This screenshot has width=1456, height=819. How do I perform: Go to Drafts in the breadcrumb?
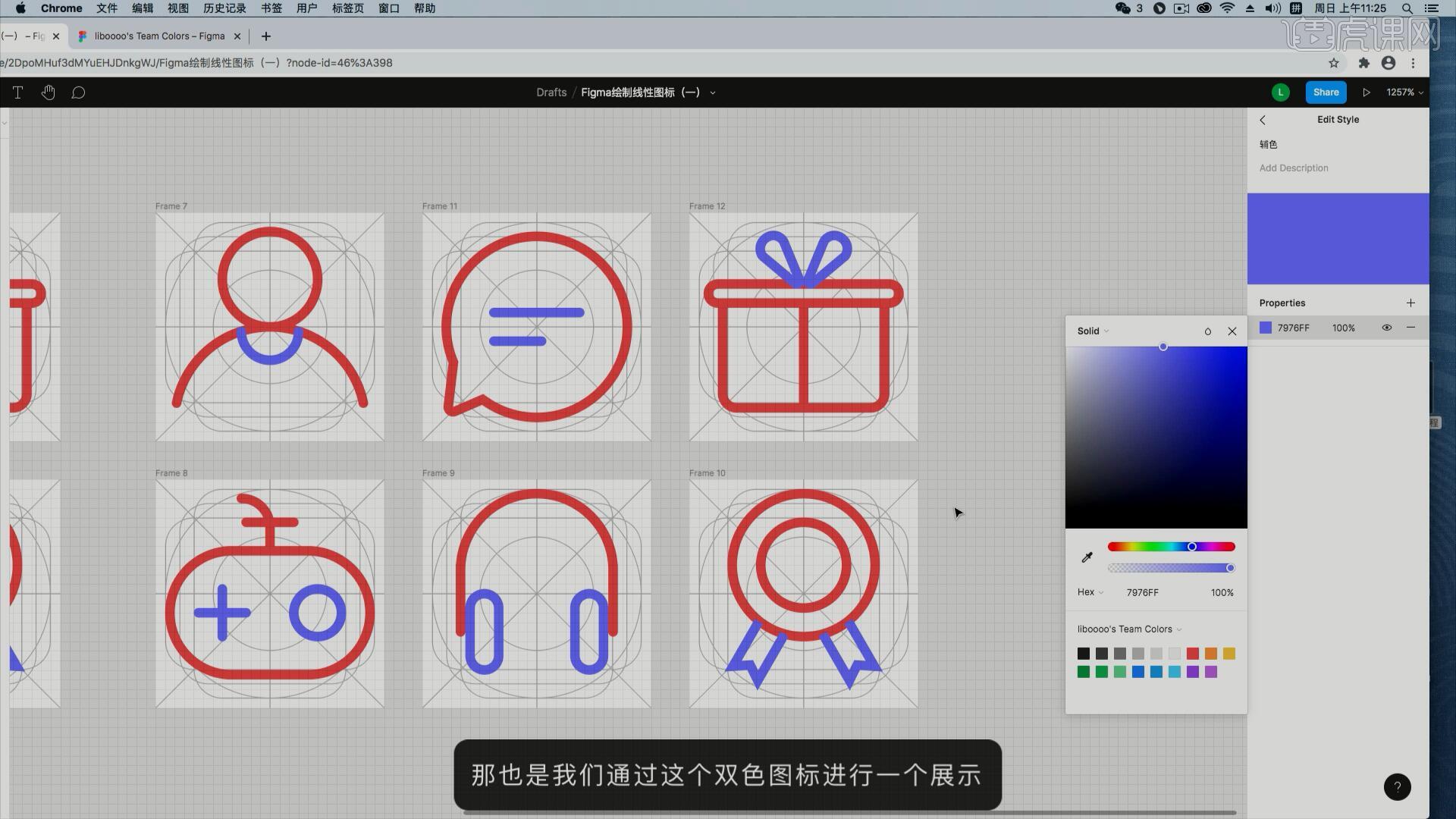point(551,93)
